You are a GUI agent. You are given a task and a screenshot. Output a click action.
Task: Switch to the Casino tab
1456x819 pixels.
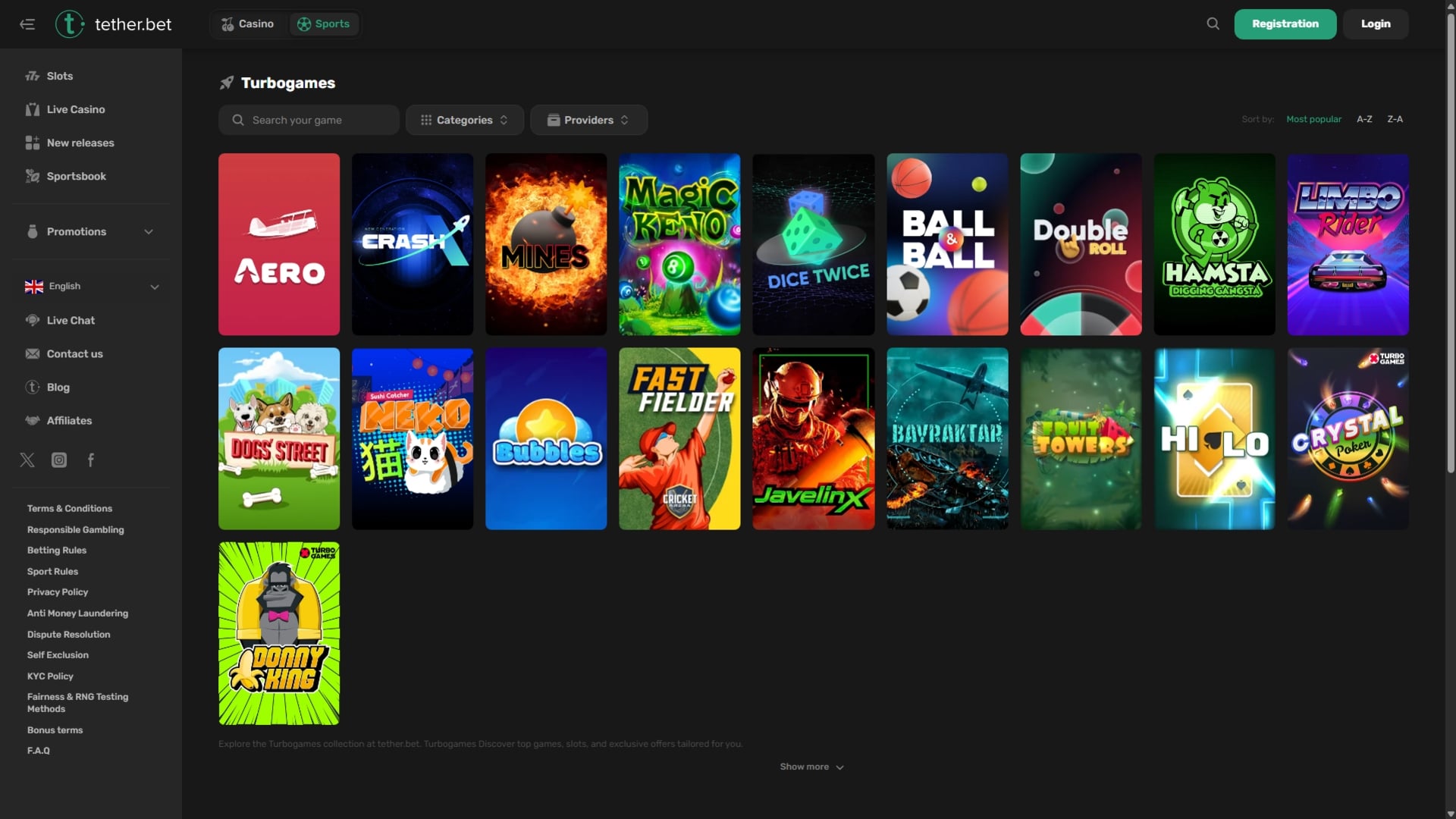tap(248, 24)
